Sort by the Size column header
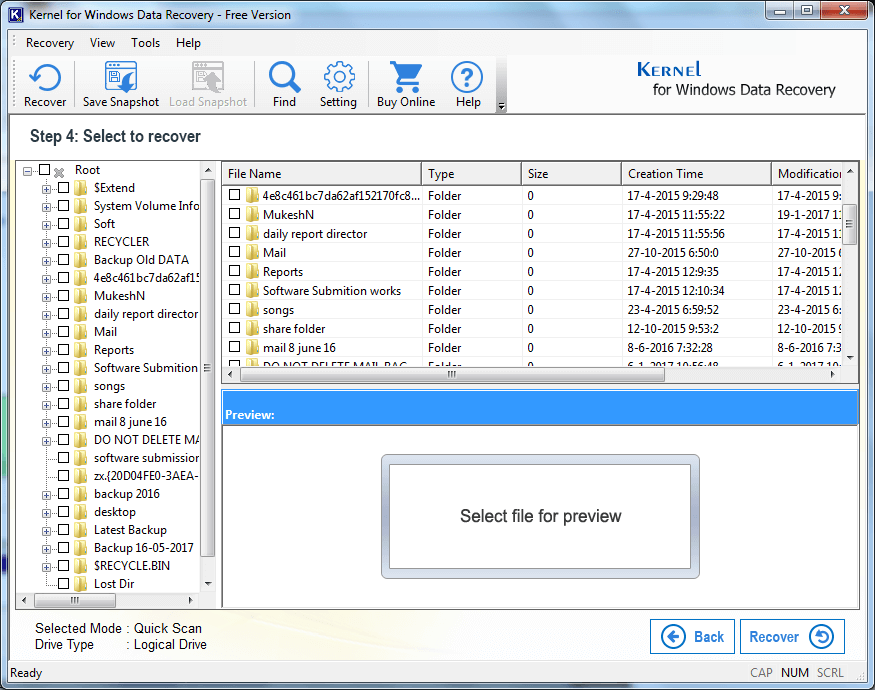This screenshot has width=875, height=690. (x=571, y=174)
